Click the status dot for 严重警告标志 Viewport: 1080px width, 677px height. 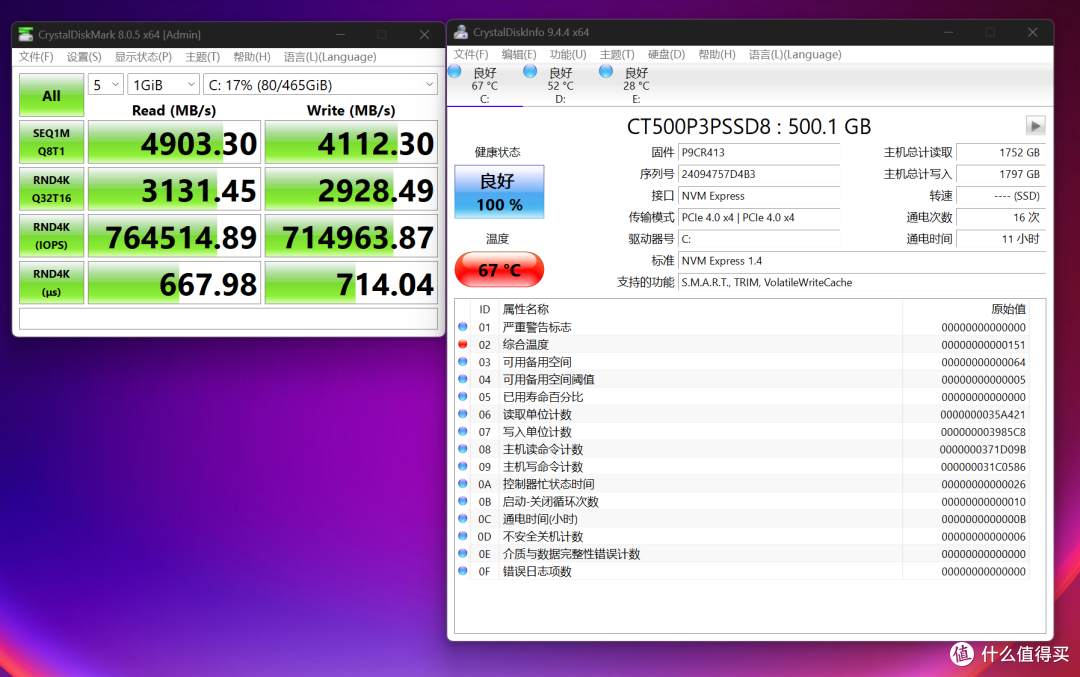coord(463,327)
